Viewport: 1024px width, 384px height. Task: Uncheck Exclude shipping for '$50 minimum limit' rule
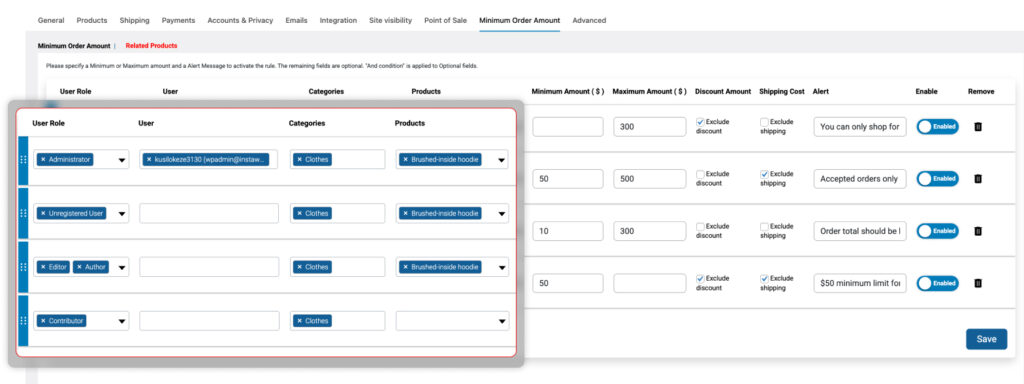pos(764,279)
